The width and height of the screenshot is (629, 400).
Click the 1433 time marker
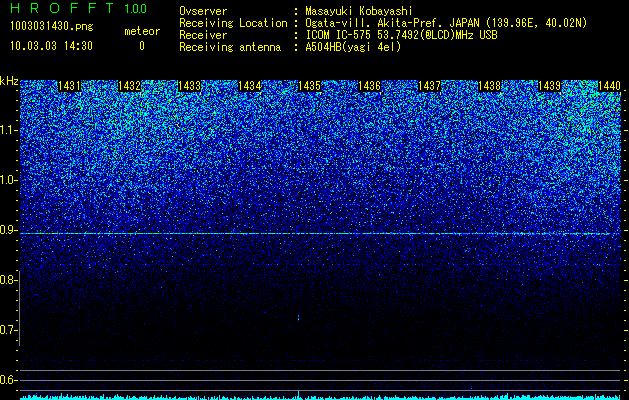point(189,86)
